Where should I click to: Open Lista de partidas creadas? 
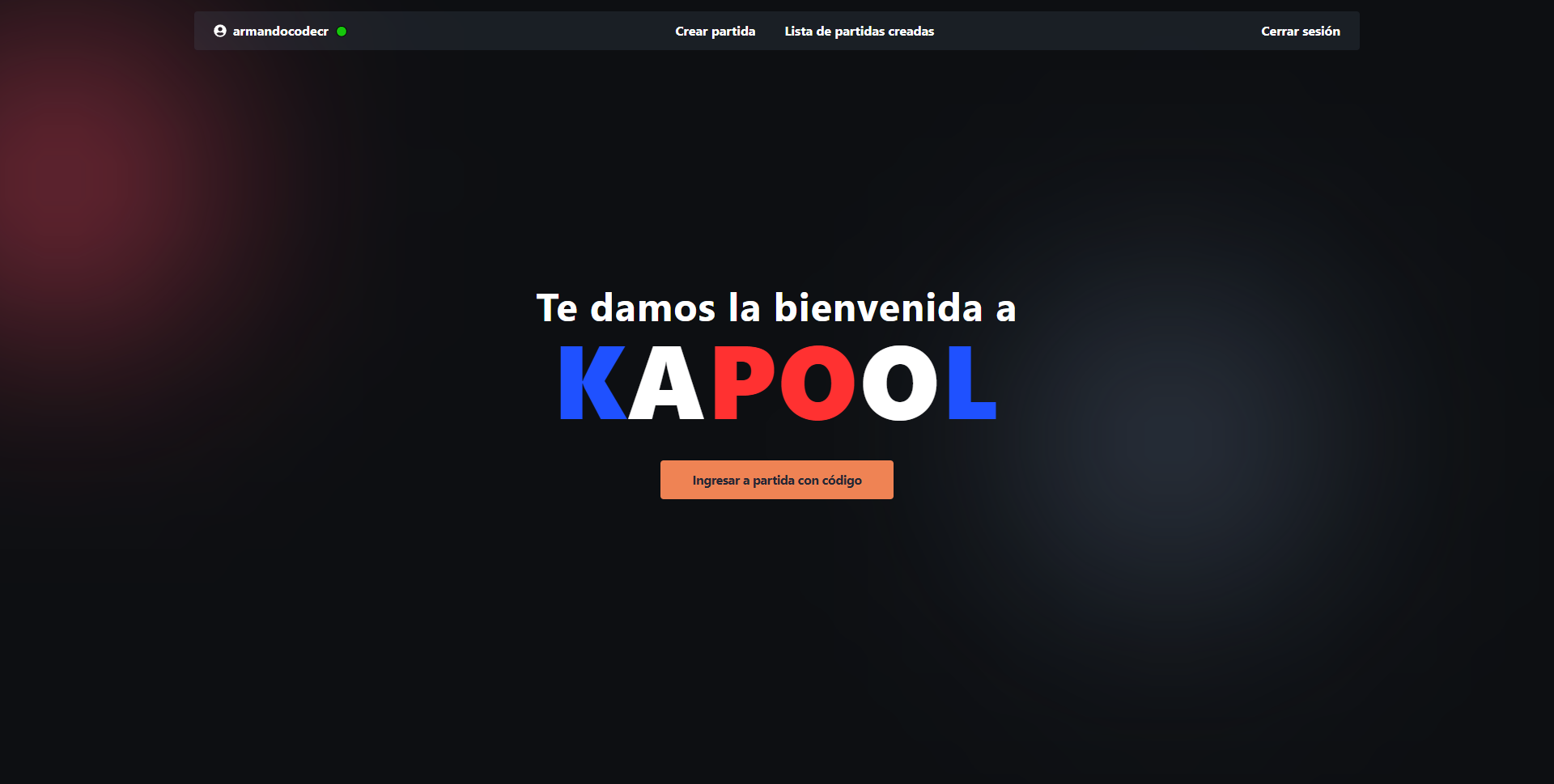point(860,32)
